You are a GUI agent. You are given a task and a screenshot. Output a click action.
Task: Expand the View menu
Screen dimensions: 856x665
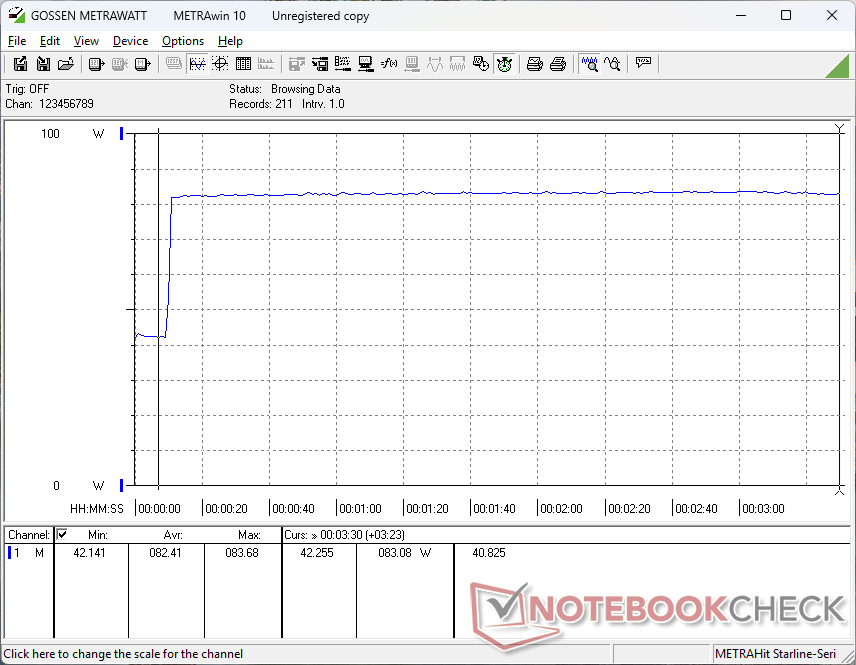pyautogui.click(x=86, y=41)
